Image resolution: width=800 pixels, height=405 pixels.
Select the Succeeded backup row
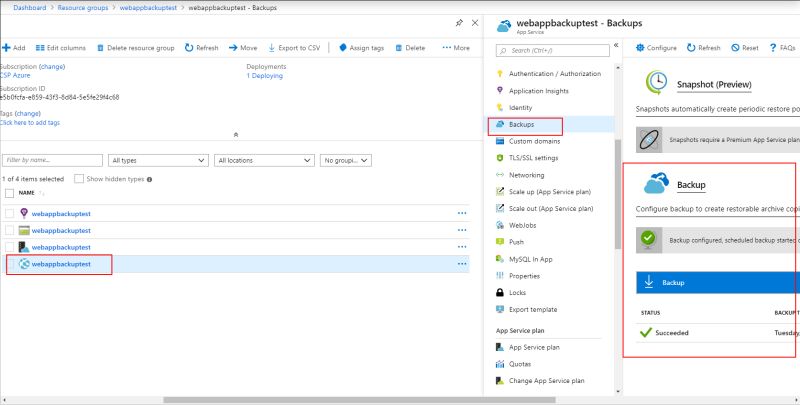pyautogui.click(x=718, y=333)
